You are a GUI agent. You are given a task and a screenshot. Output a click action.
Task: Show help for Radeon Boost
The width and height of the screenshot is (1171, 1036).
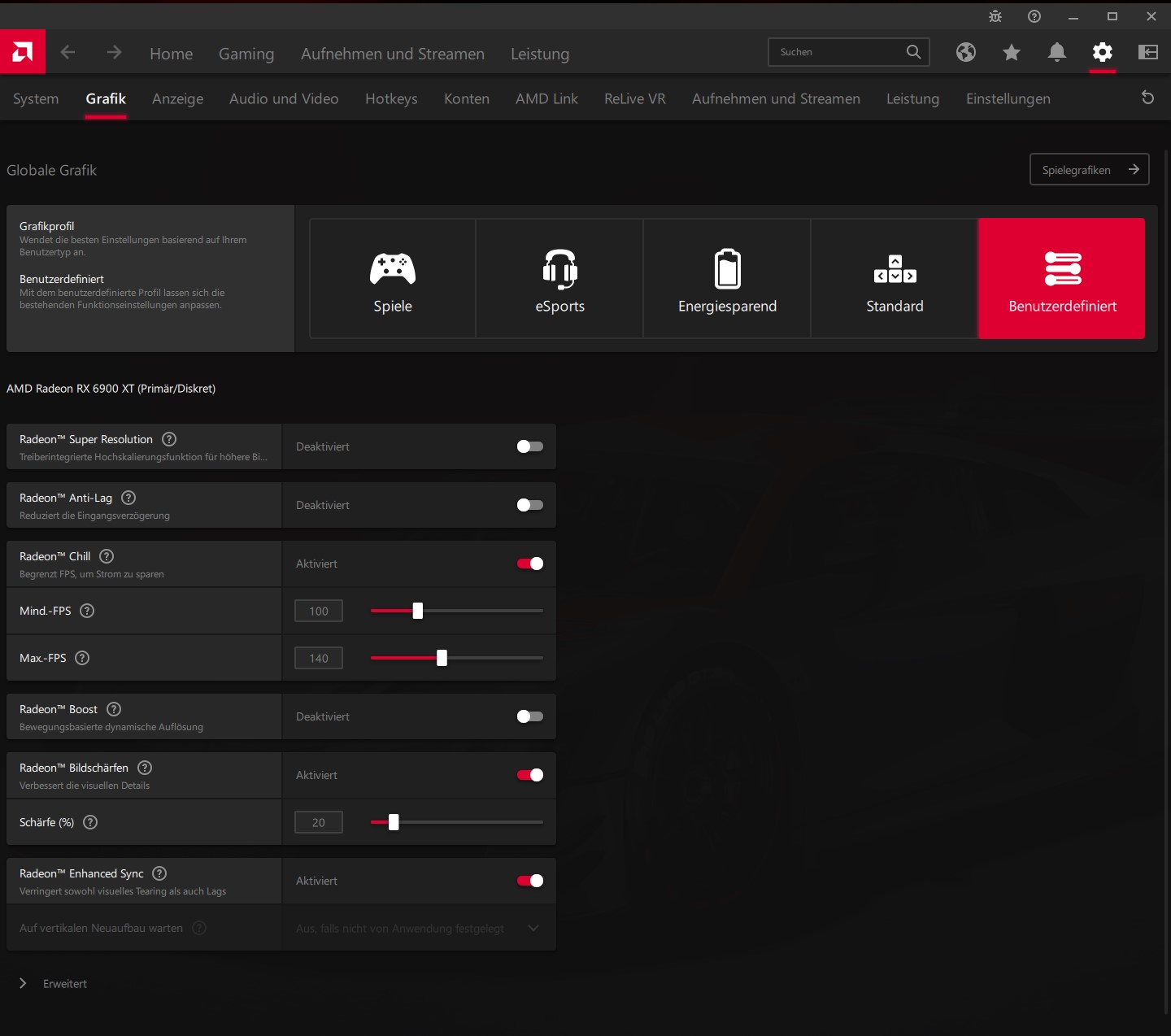pos(114,709)
